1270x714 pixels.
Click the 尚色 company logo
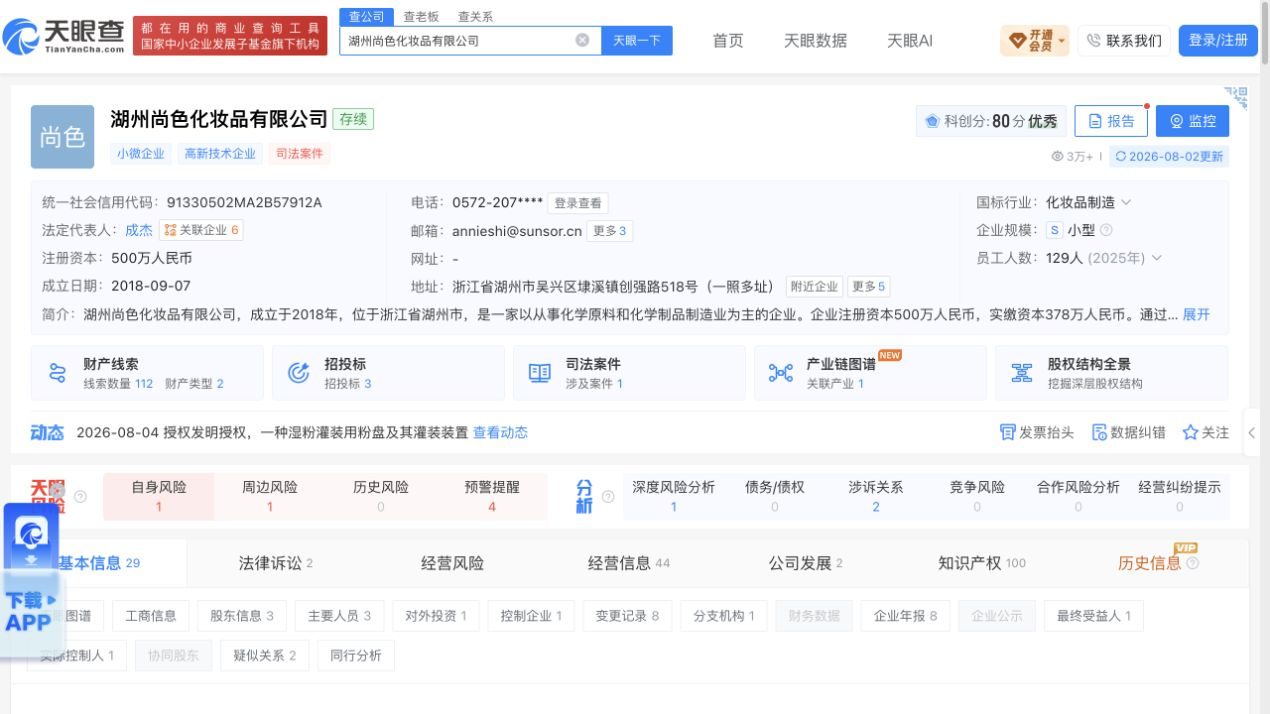point(62,137)
